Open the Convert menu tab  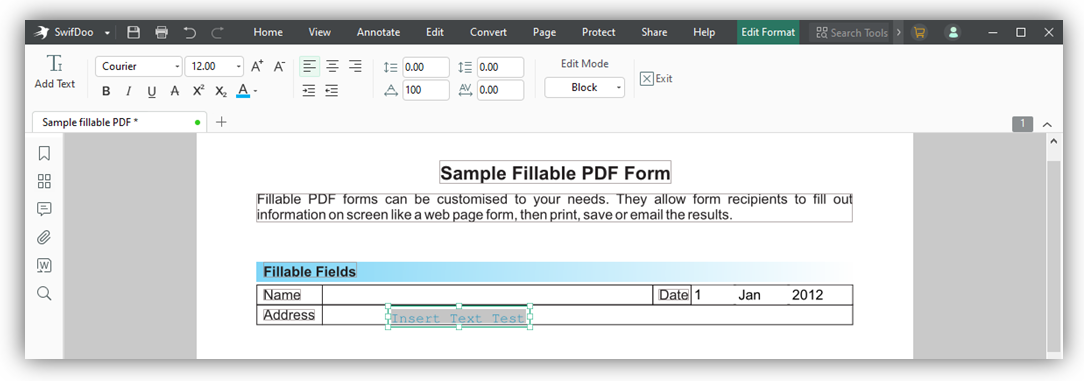click(488, 32)
